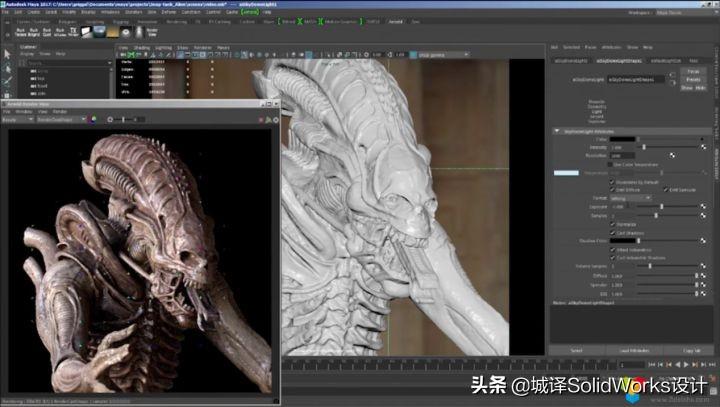Click the black Color swatch of skydome light
The height and width of the screenshot is (407, 720).
click(x=622, y=139)
